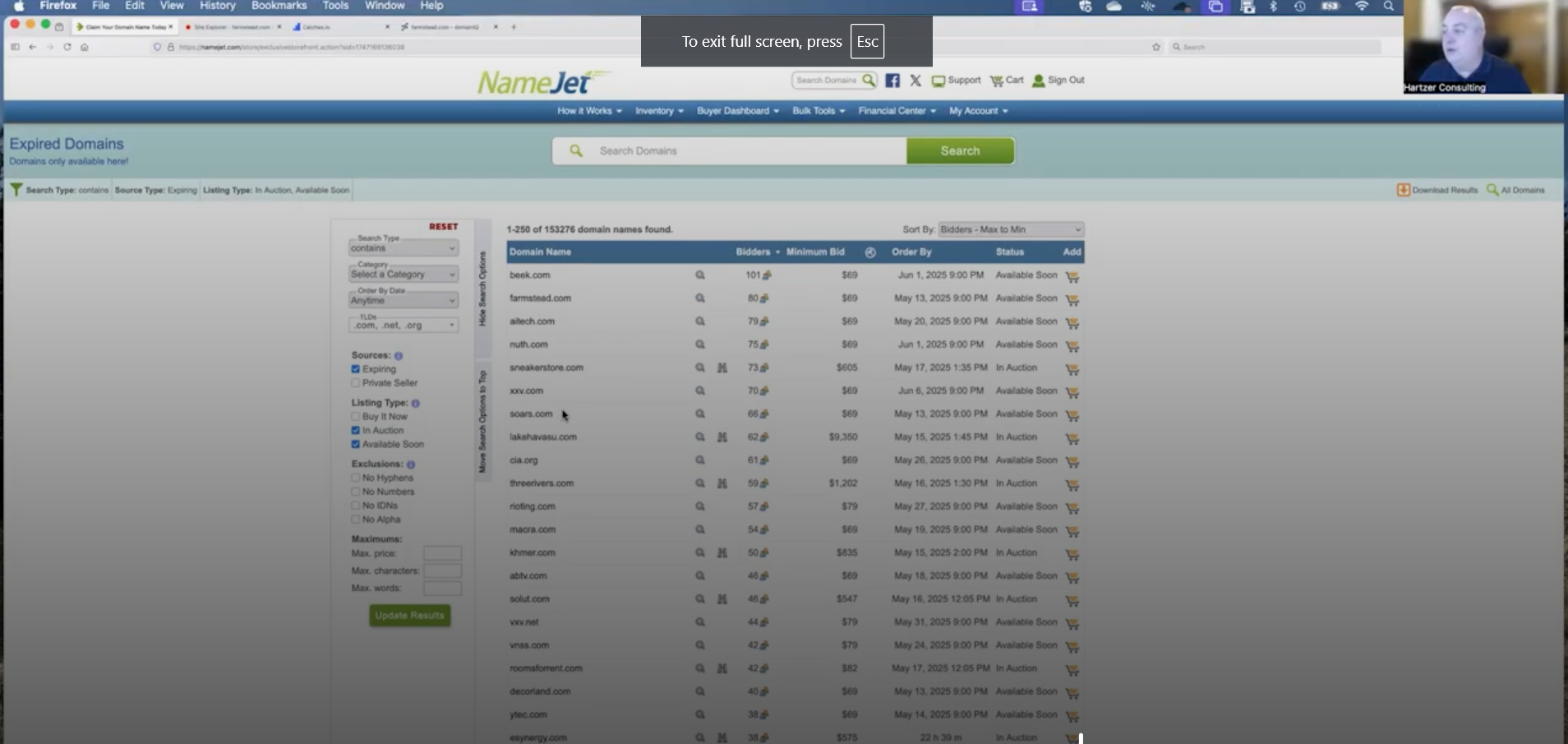Uncheck the Expiring source checkbox

[x=356, y=369]
